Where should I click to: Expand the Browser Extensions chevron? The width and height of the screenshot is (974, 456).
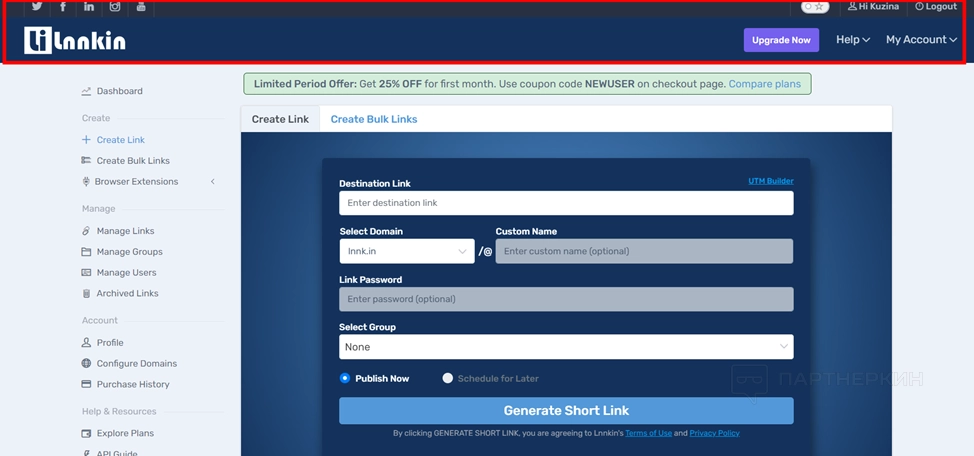coord(212,181)
